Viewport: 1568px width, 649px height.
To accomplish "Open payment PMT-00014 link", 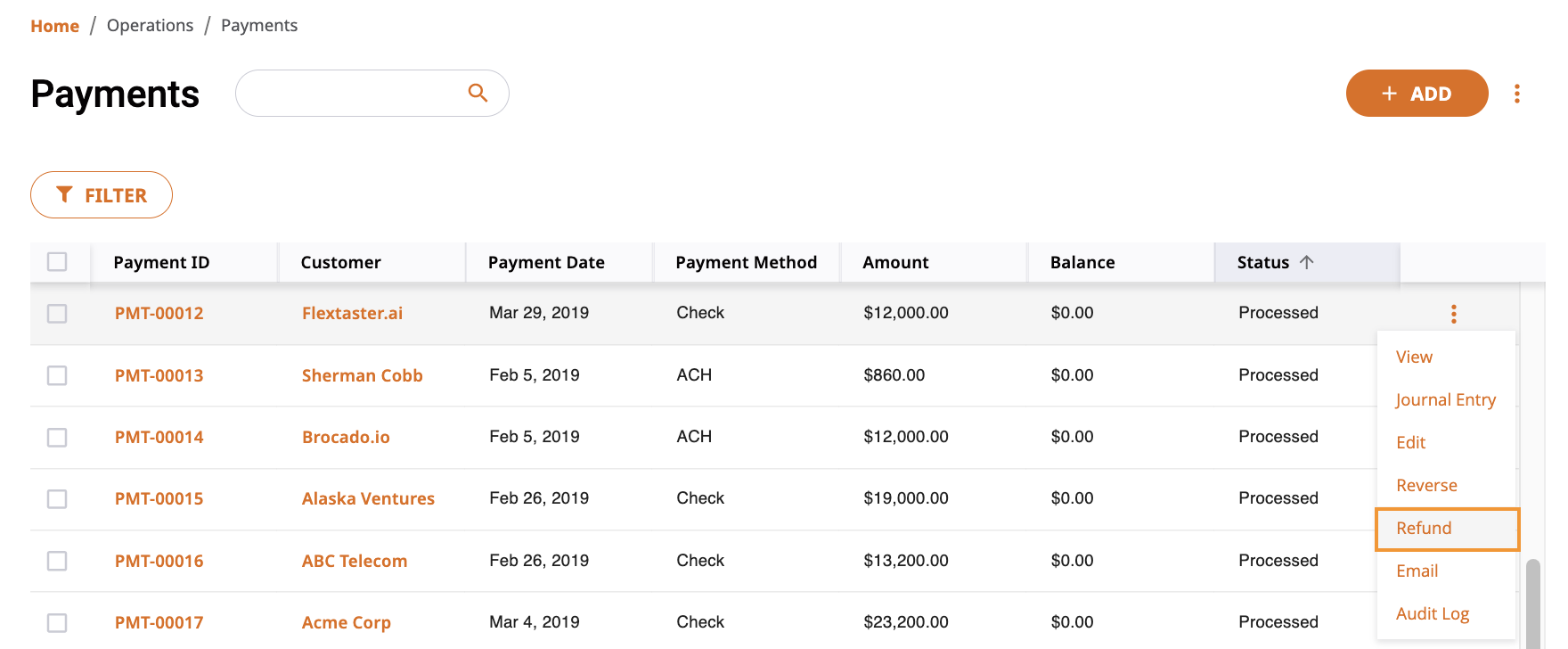I will tap(159, 437).
